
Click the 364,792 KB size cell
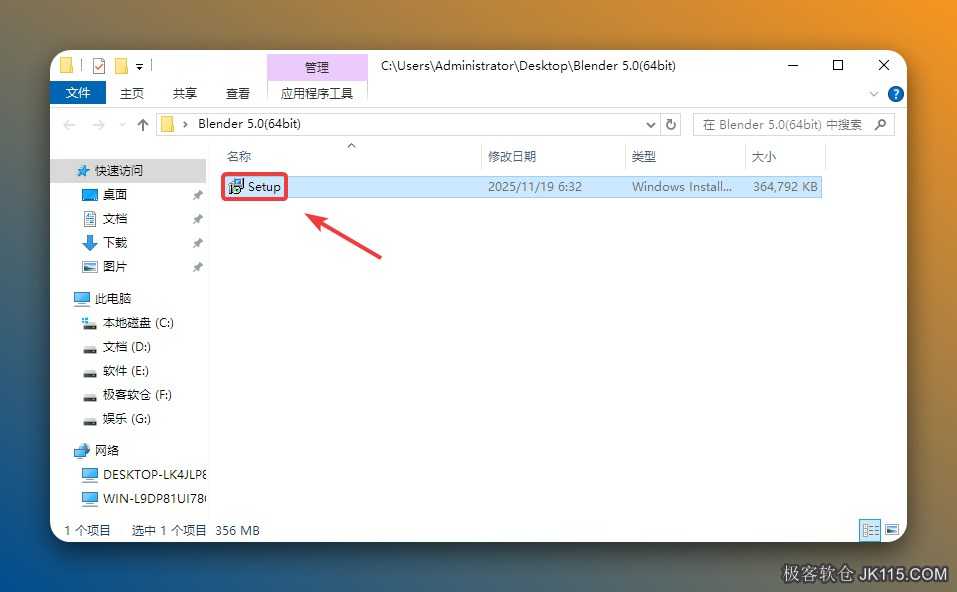(x=785, y=187)
